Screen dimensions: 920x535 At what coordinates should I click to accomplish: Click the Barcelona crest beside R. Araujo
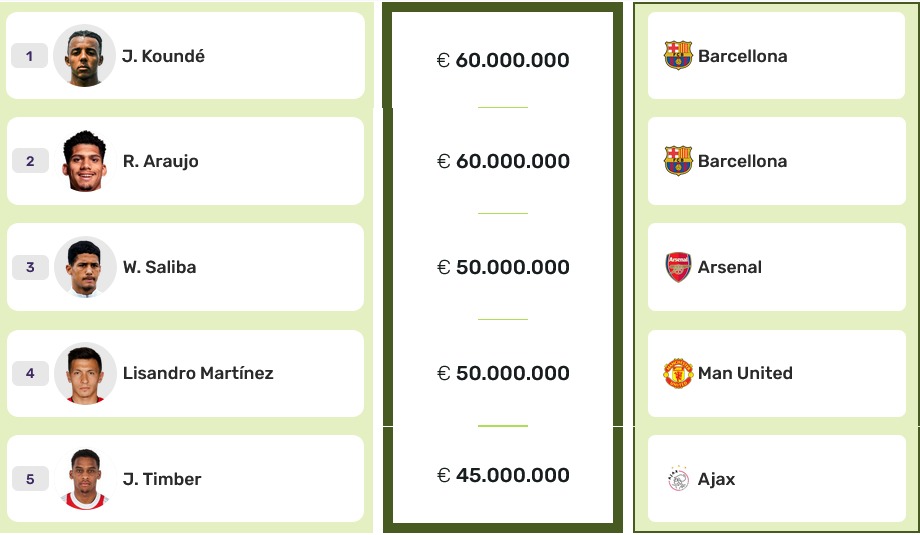point(678,161)
